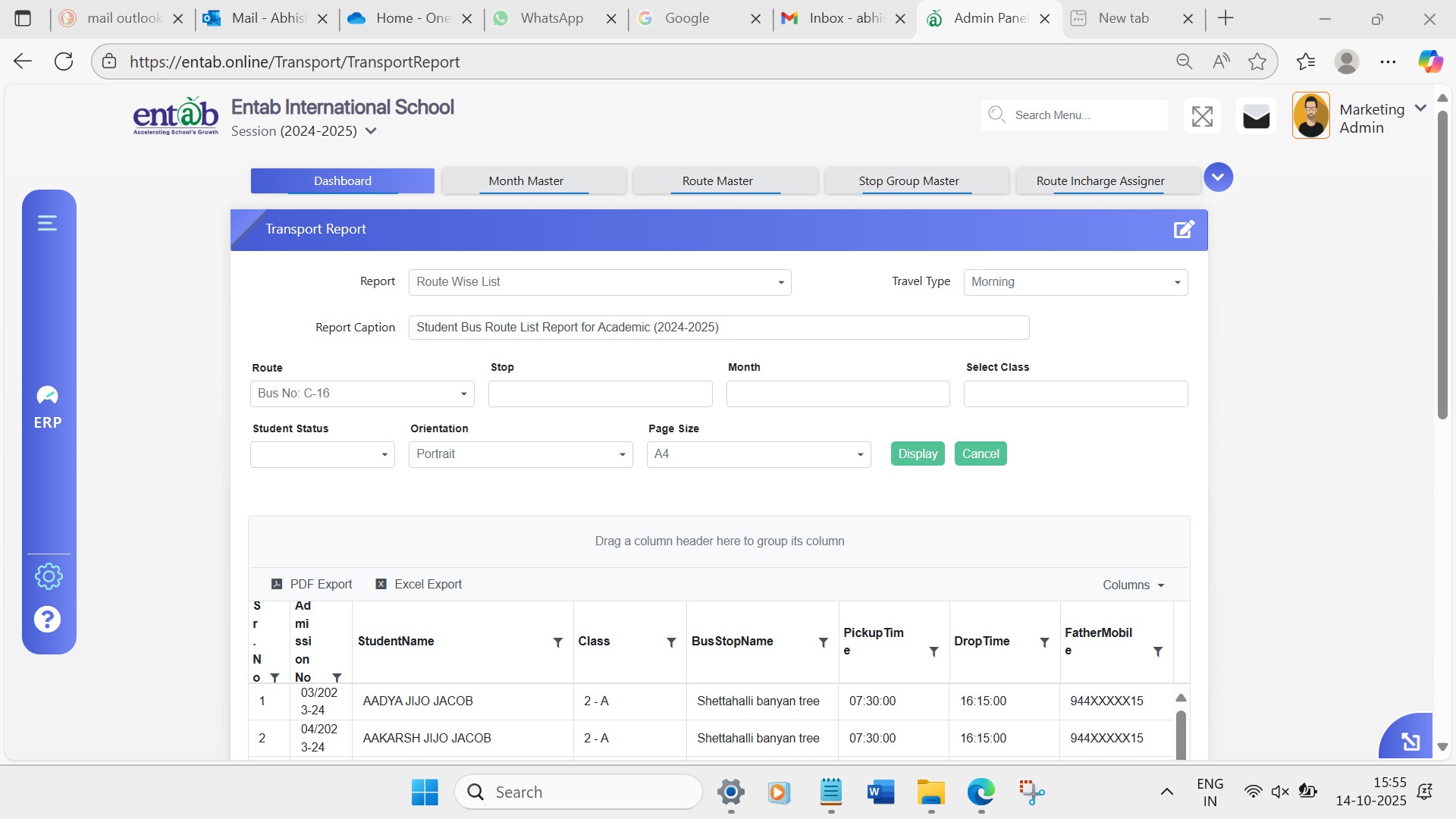
Task: Open sidebar settings gear
Action: tap(49, 576)
